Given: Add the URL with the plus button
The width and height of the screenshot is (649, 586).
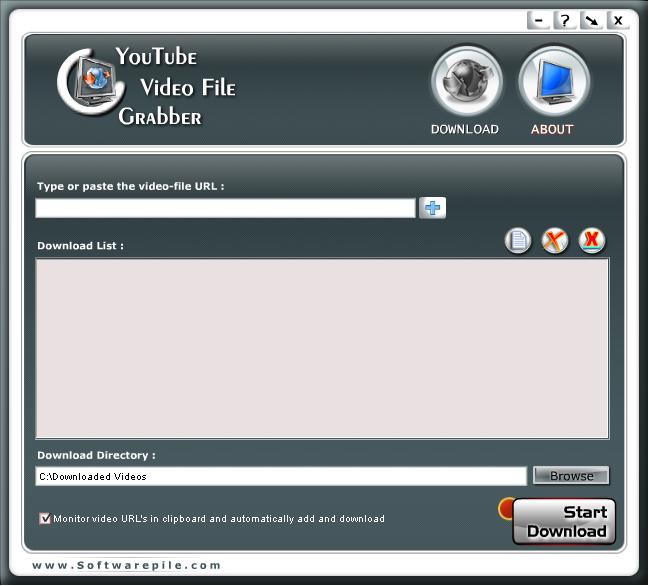Looking at the screenshot, I should 433,208.
